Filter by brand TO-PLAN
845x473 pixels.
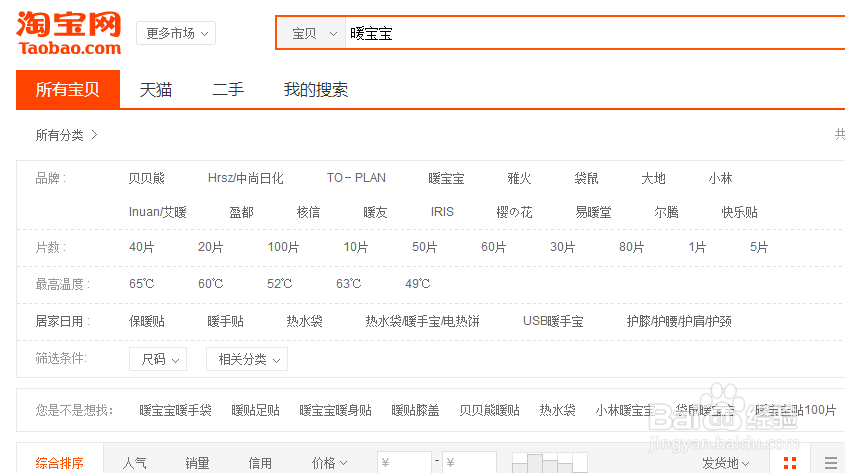pyautogui.click(x=356, y=178)
